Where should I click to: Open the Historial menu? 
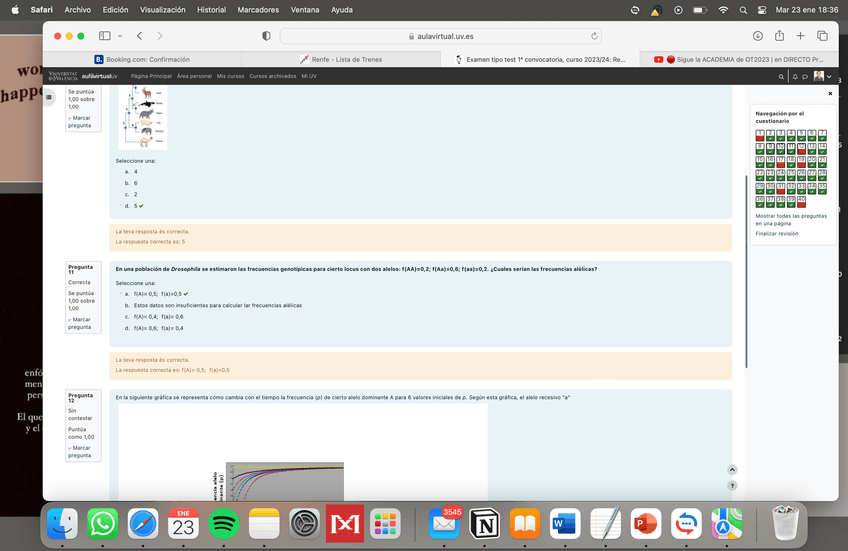[x=211, y=10]
